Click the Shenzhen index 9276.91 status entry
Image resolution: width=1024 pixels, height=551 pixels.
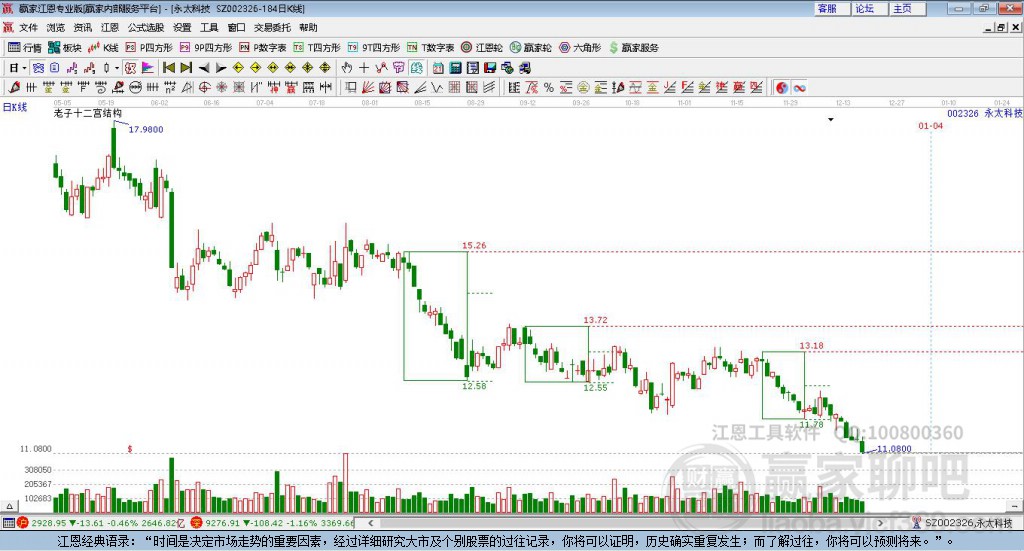(273, 523)
